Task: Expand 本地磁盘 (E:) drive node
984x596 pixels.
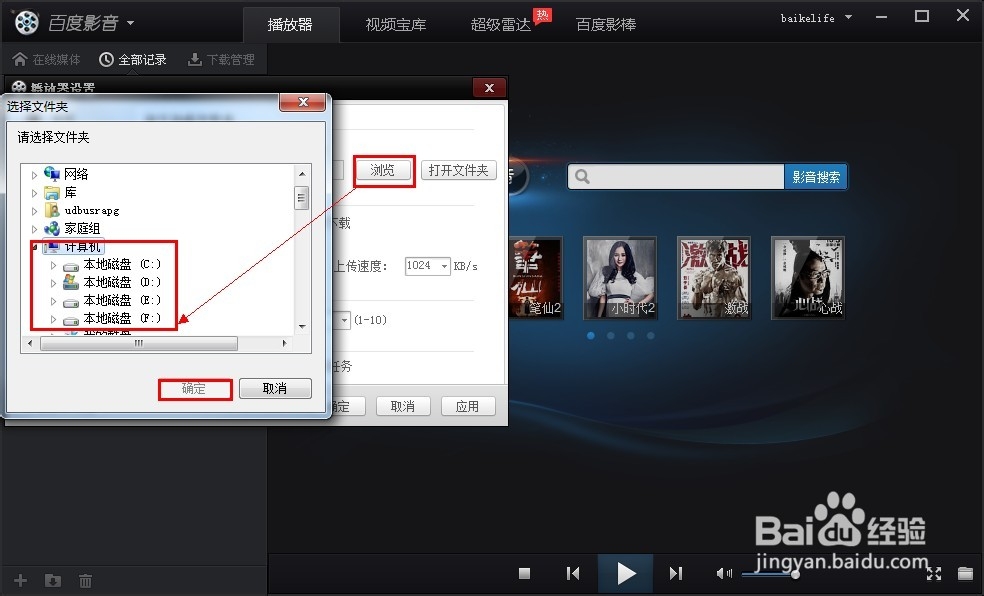Action: click(53, 302)
